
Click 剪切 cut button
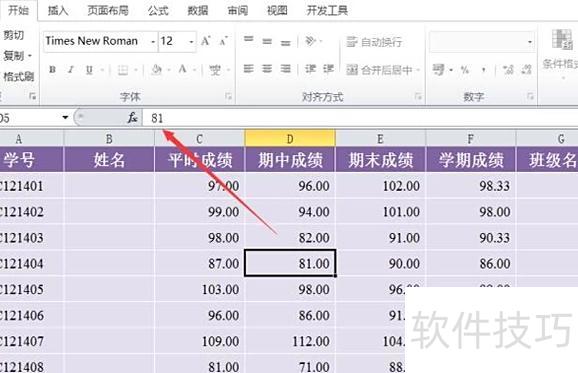click(13, 35)
